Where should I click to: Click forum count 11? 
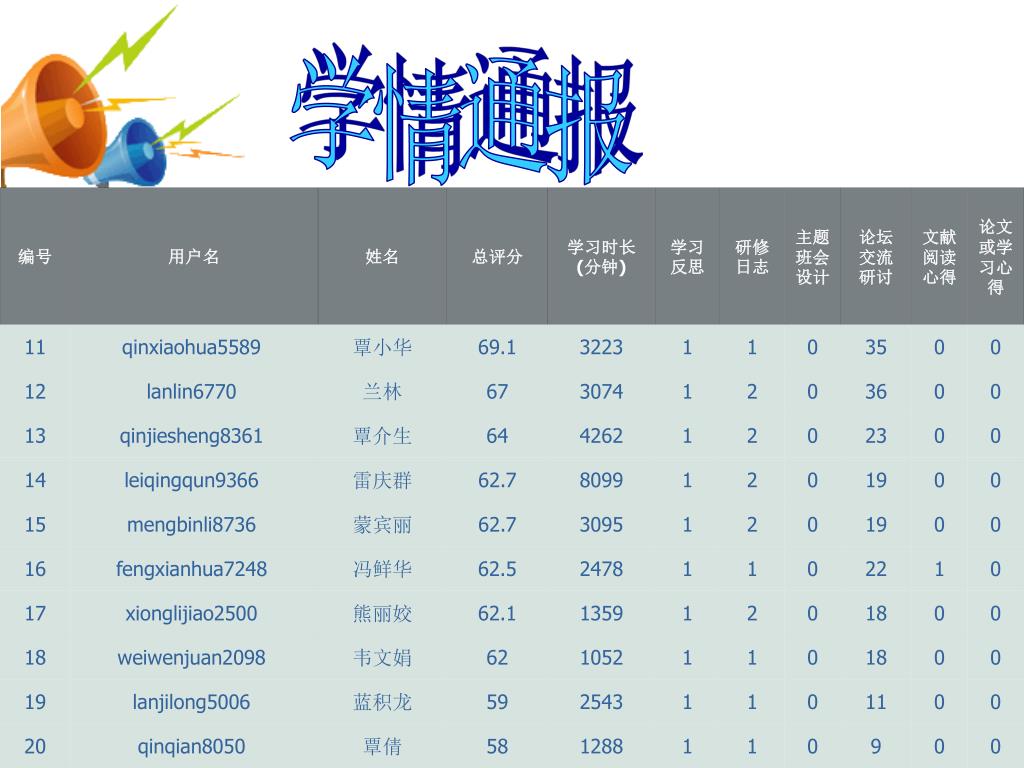[x=876, y=703]
